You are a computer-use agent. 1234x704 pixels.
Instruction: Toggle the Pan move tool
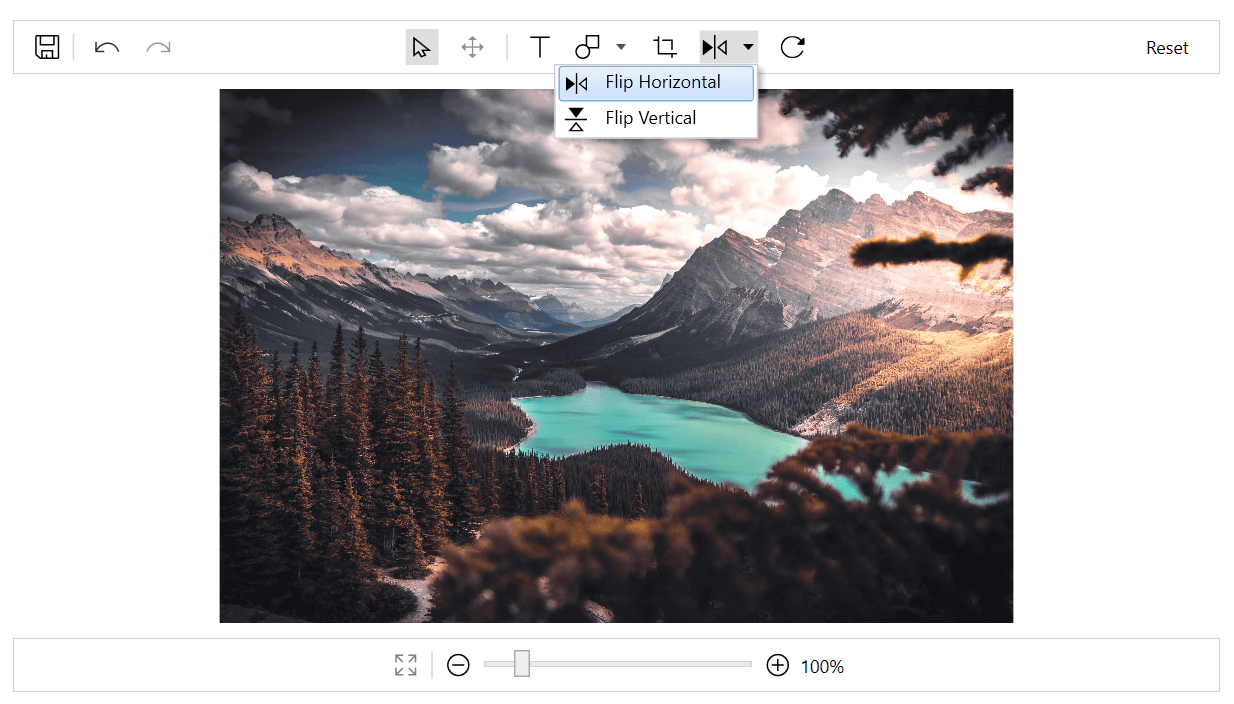point(472,47)
